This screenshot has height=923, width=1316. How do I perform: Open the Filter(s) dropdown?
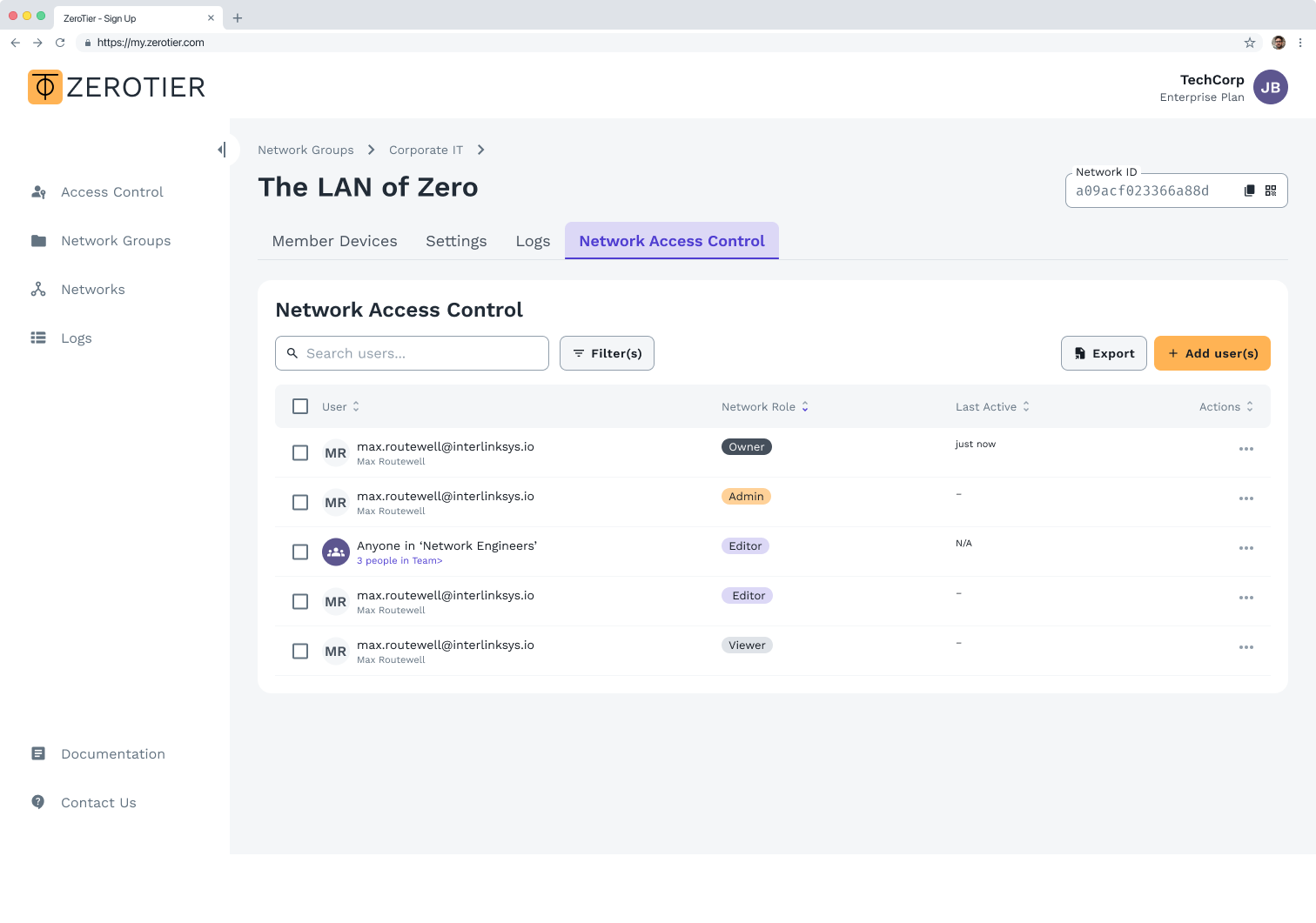(x=607, y=353)
